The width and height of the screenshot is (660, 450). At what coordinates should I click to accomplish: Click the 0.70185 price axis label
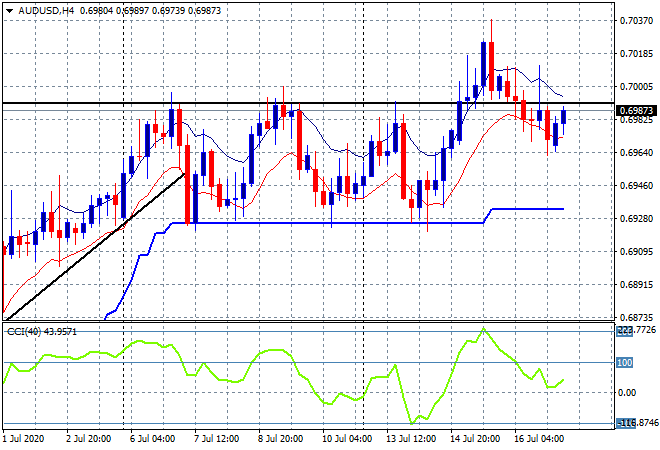[x=636, y=53]
